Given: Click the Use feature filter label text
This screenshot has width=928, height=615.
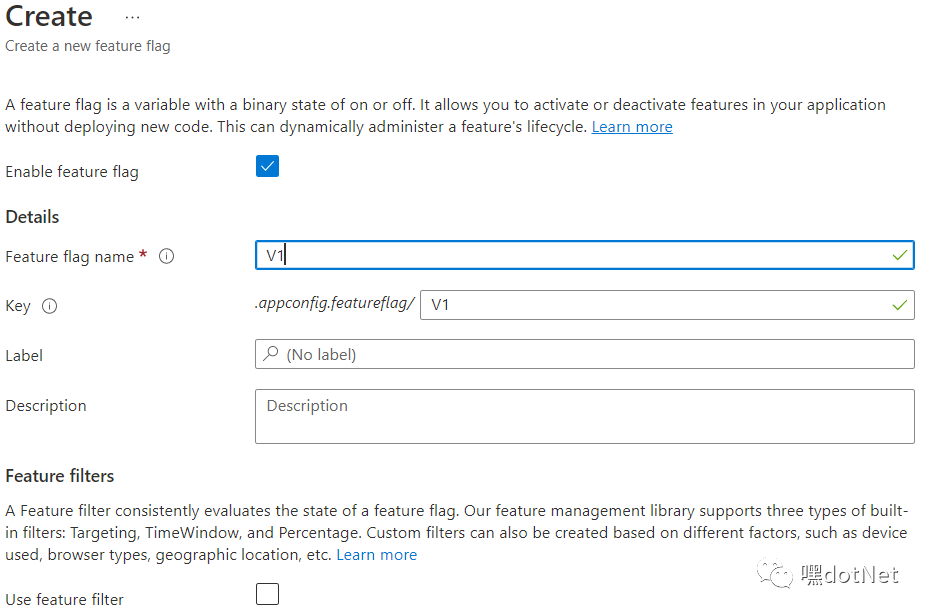Looking at the screenshot, I should click(x=65, y=600).
